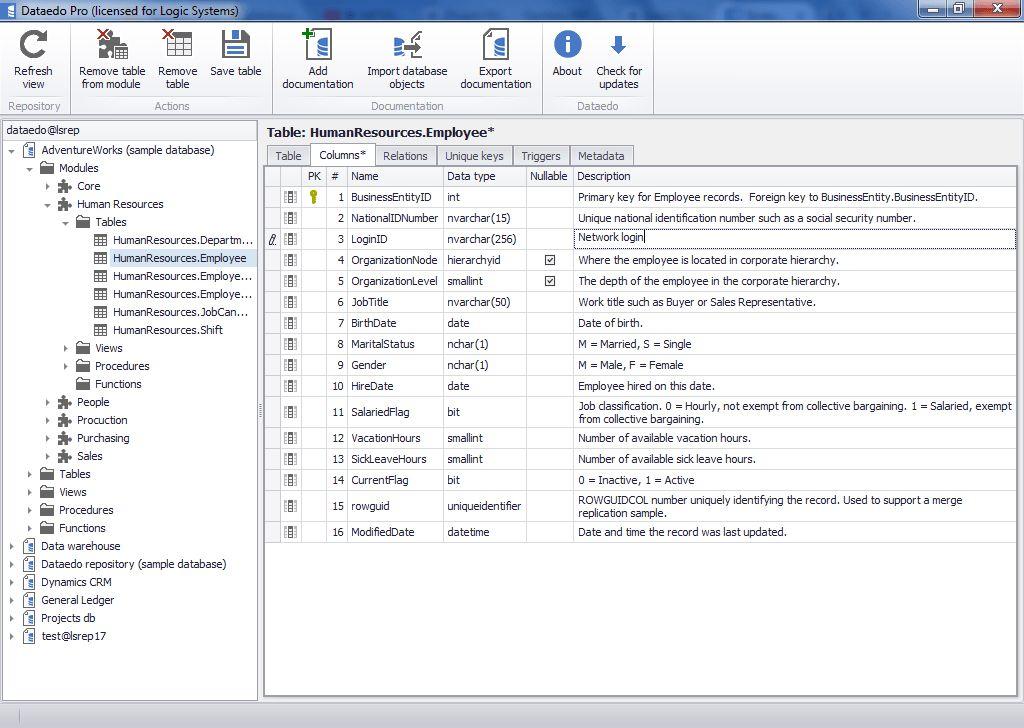Open the Unique keys tab
Screen dimensions: 1024x728
click(x=474, y=155)
